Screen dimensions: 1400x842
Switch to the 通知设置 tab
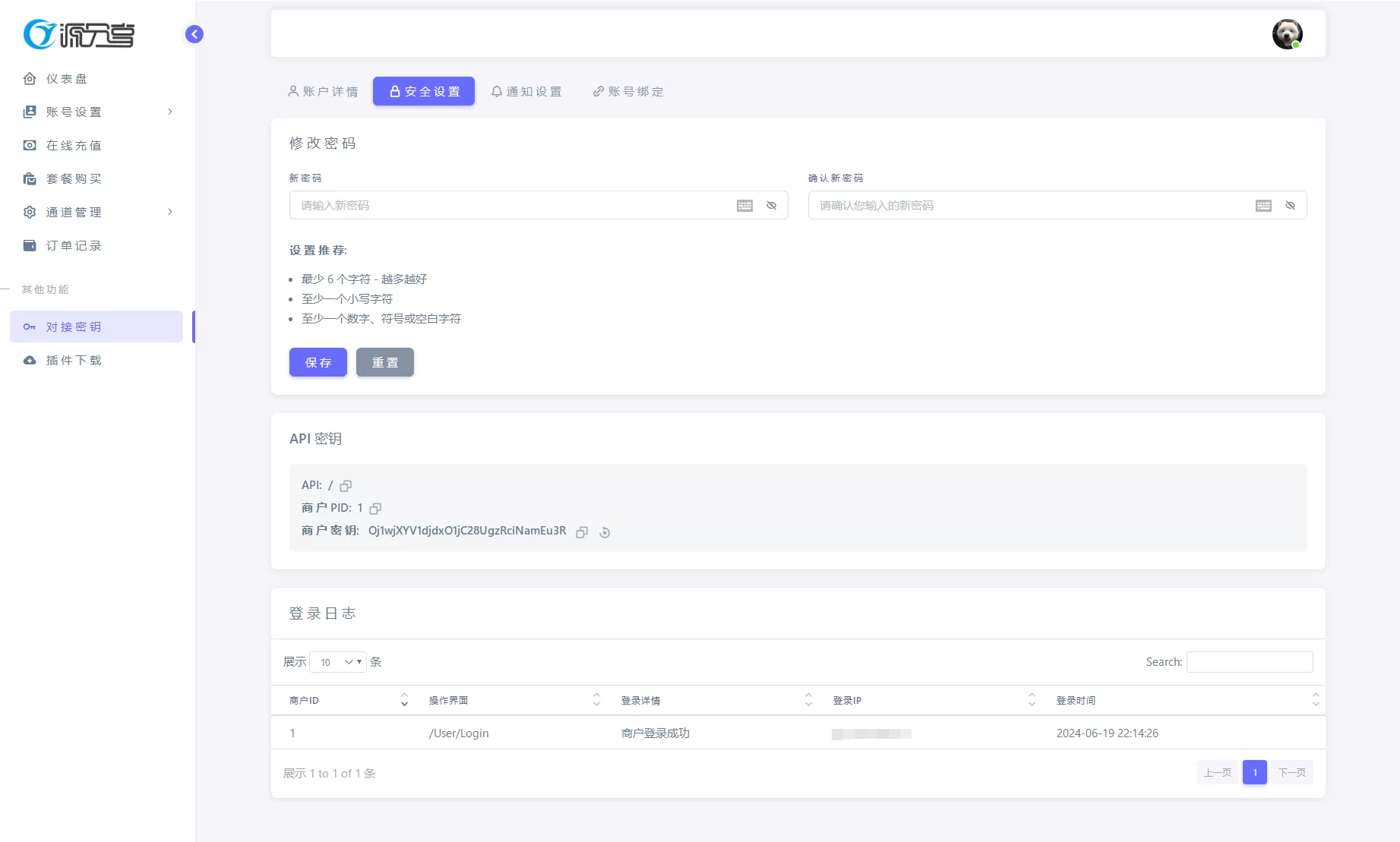point(526,91)
